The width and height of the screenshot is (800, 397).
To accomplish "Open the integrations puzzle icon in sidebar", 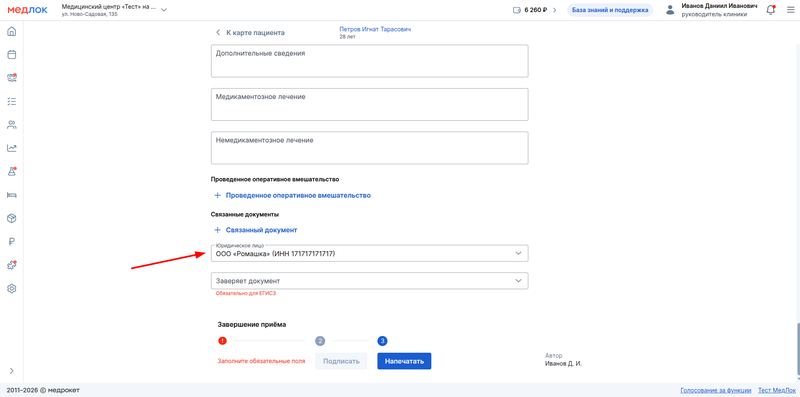I will tap(11, 265).
